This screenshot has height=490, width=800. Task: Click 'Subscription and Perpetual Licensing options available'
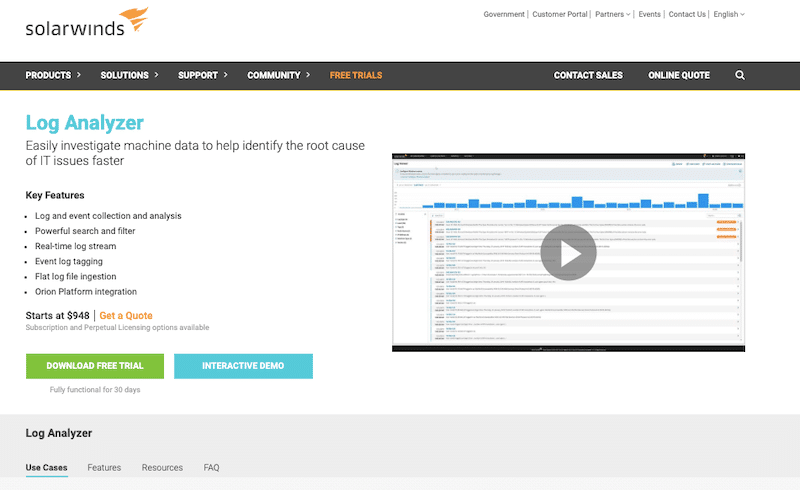click(x=117, y=327)
